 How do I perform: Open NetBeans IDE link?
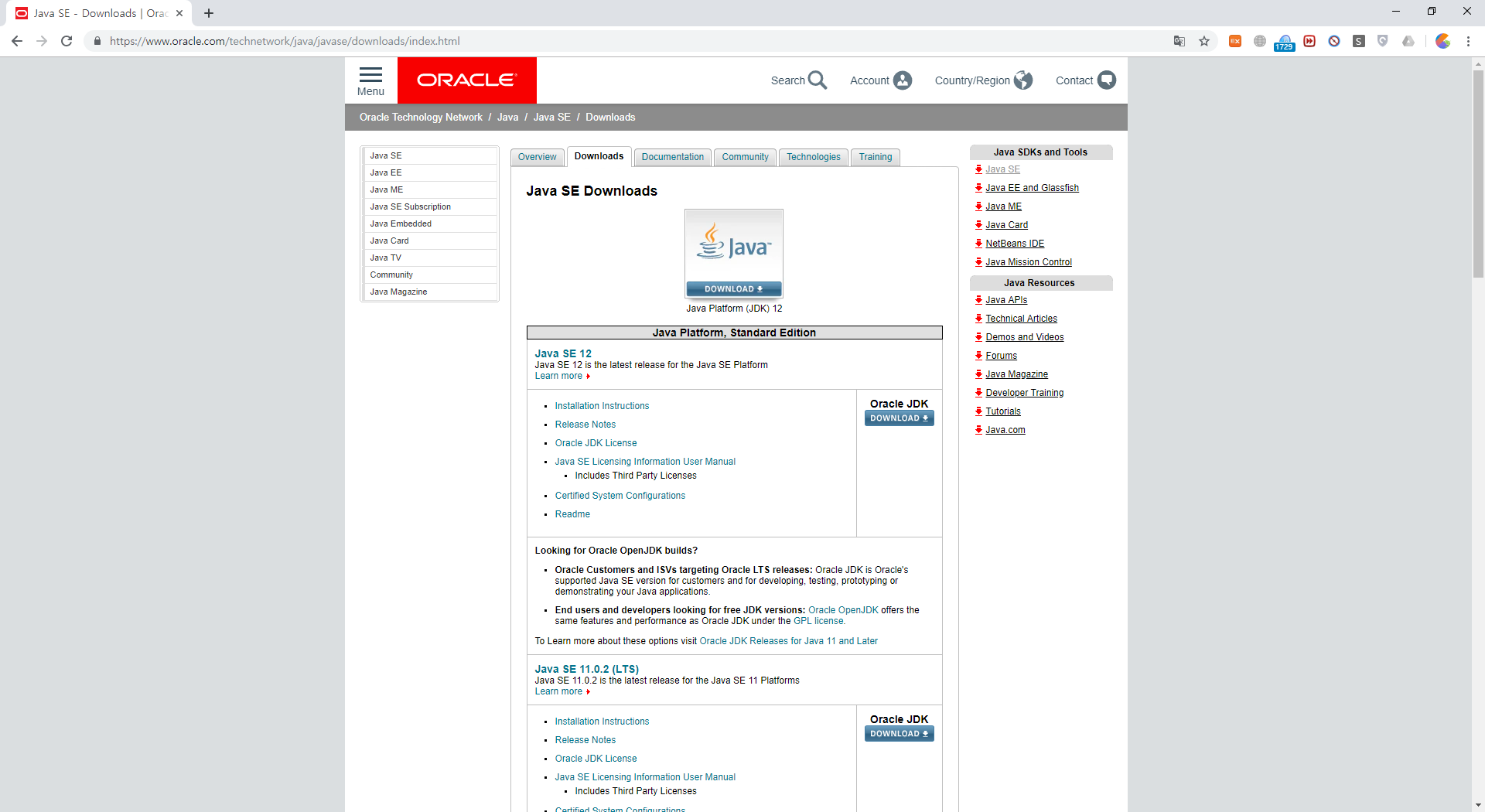[1015, 244]
